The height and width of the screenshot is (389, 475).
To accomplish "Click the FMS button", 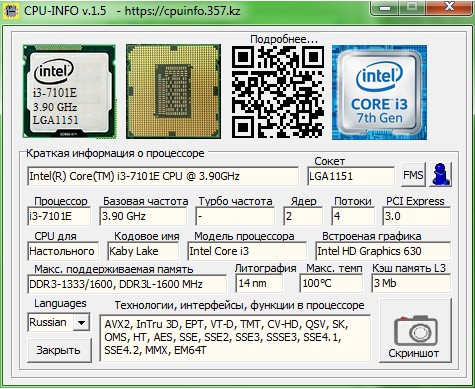I will (x=413, y=175).
